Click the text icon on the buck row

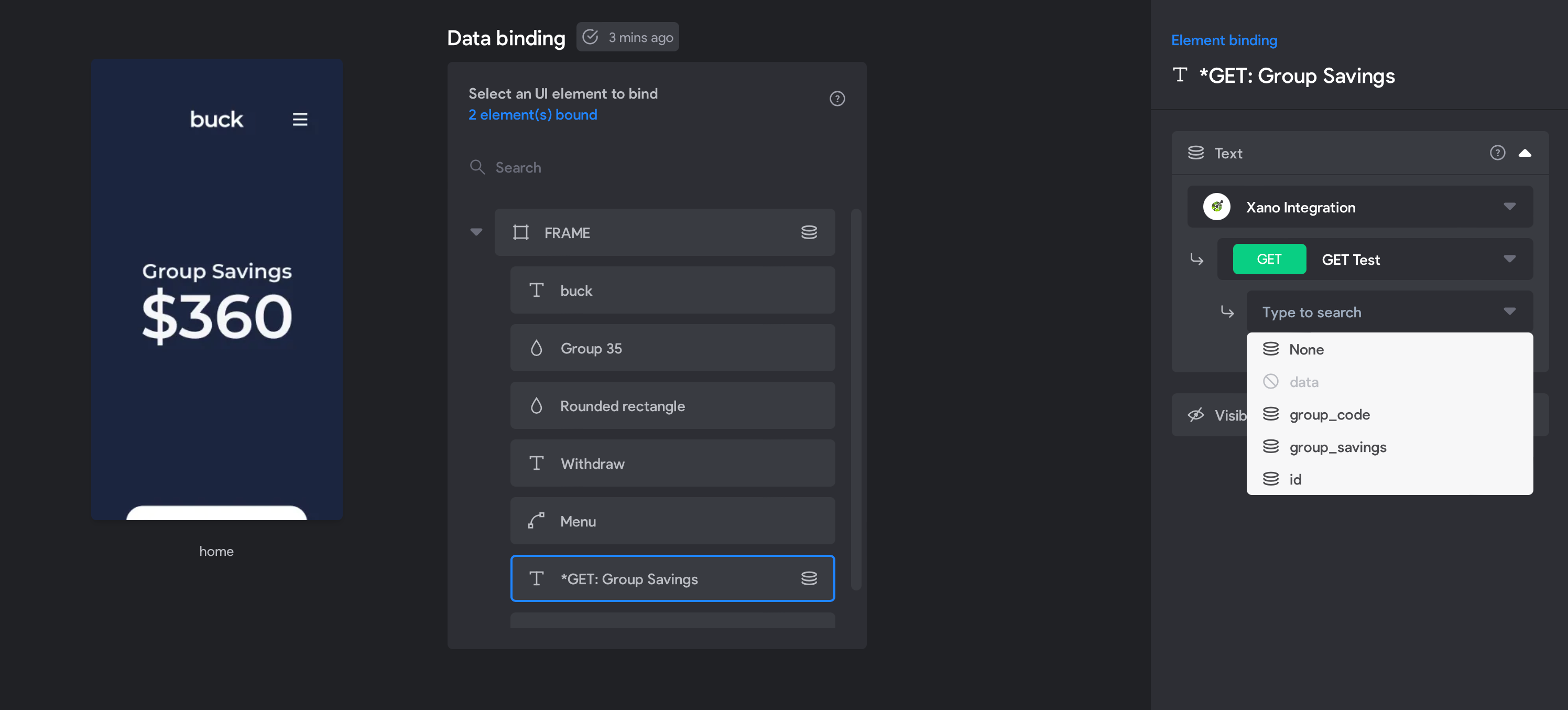536,290
